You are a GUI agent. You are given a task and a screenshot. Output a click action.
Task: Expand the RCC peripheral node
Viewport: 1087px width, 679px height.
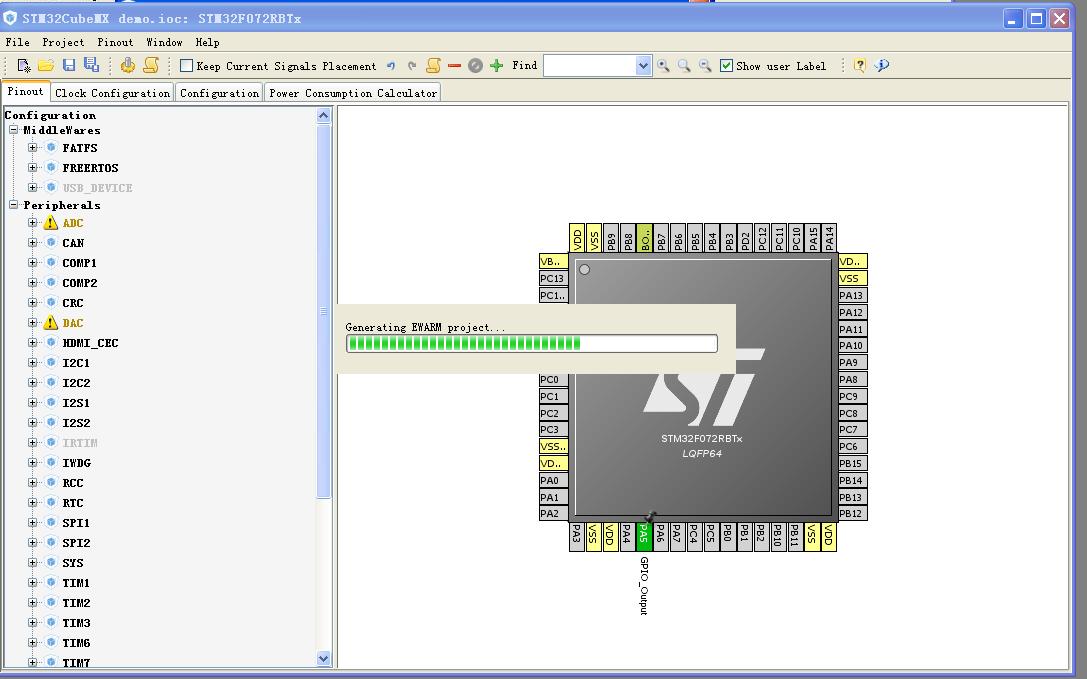(x=33, y=482)
